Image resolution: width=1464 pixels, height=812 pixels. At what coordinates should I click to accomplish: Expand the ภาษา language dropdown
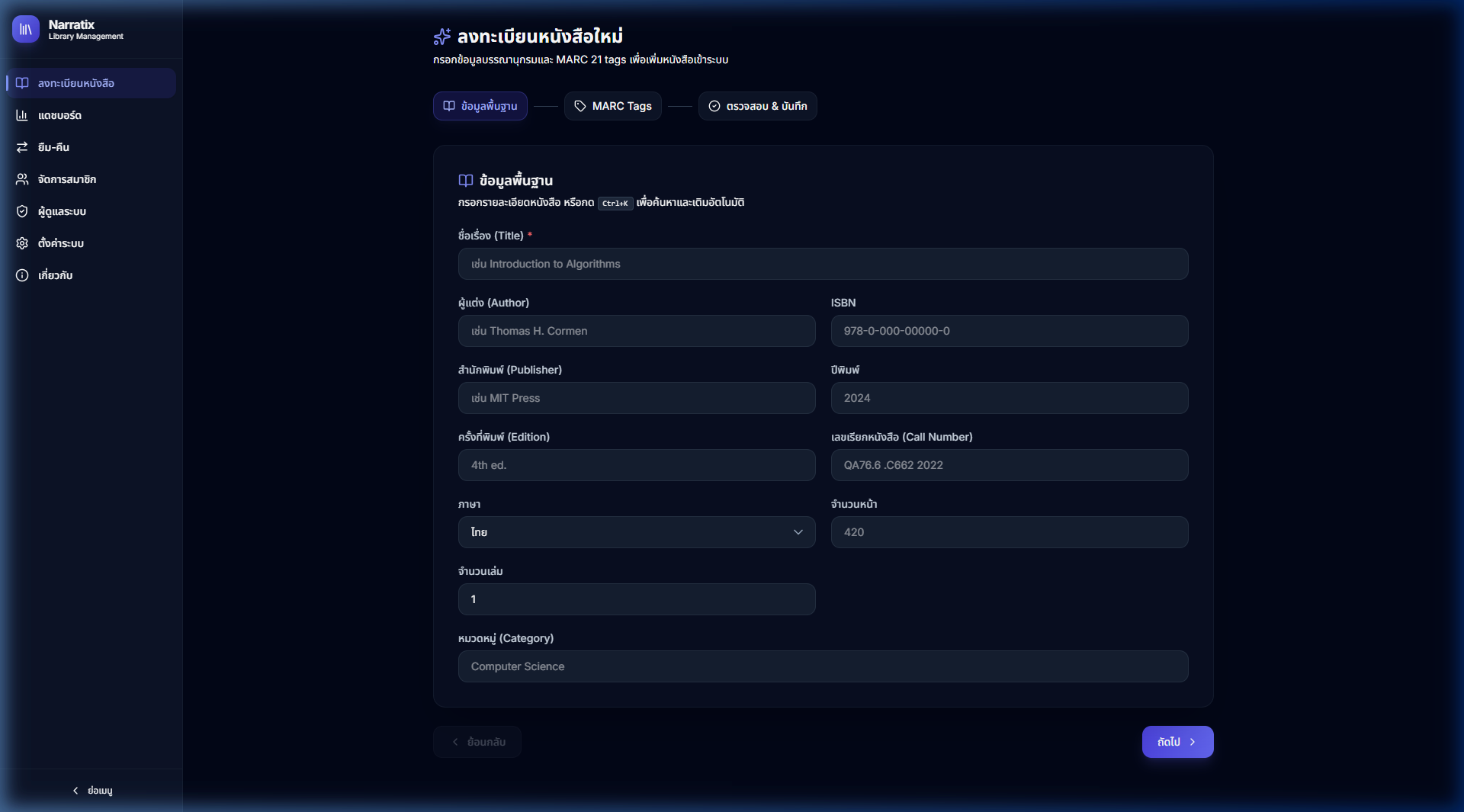click(636, 532)
